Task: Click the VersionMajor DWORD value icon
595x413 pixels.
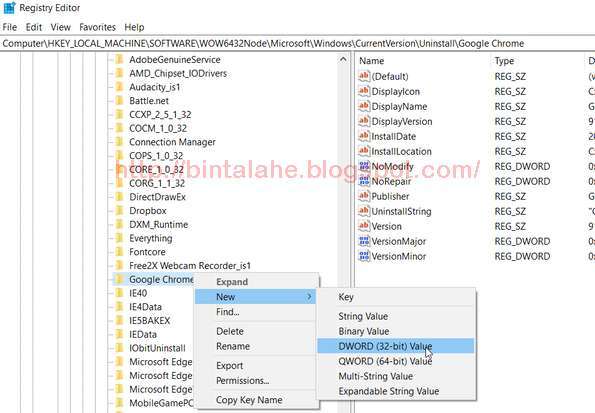Action: [x=364, y=241]
